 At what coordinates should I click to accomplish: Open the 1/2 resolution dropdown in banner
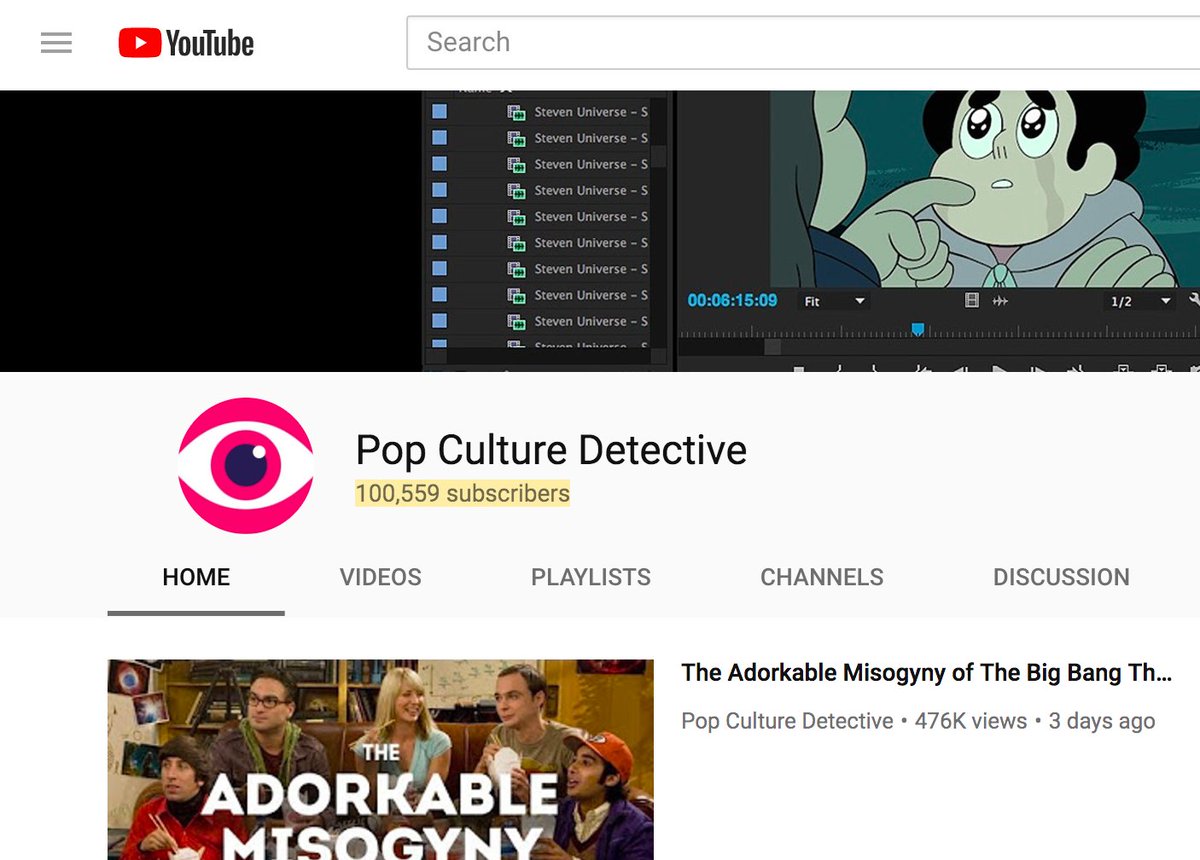click(x=1140, y=301)
